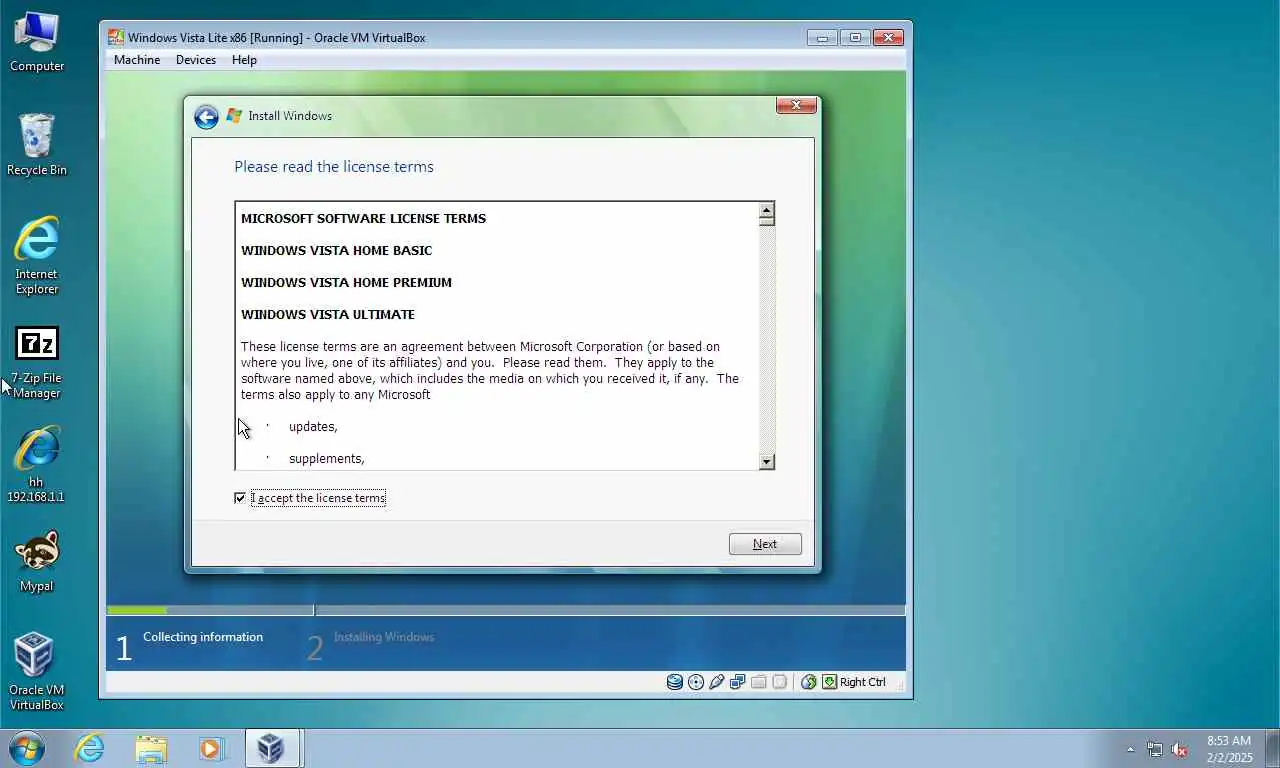Click the network adapters status icon

point(738,682)
